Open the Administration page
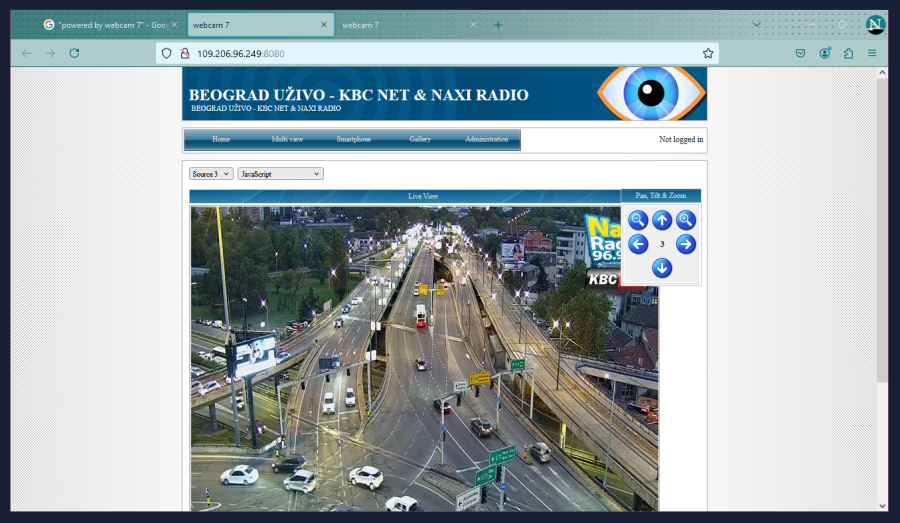The width and height of the screenshot is (900, 523). 486,140
